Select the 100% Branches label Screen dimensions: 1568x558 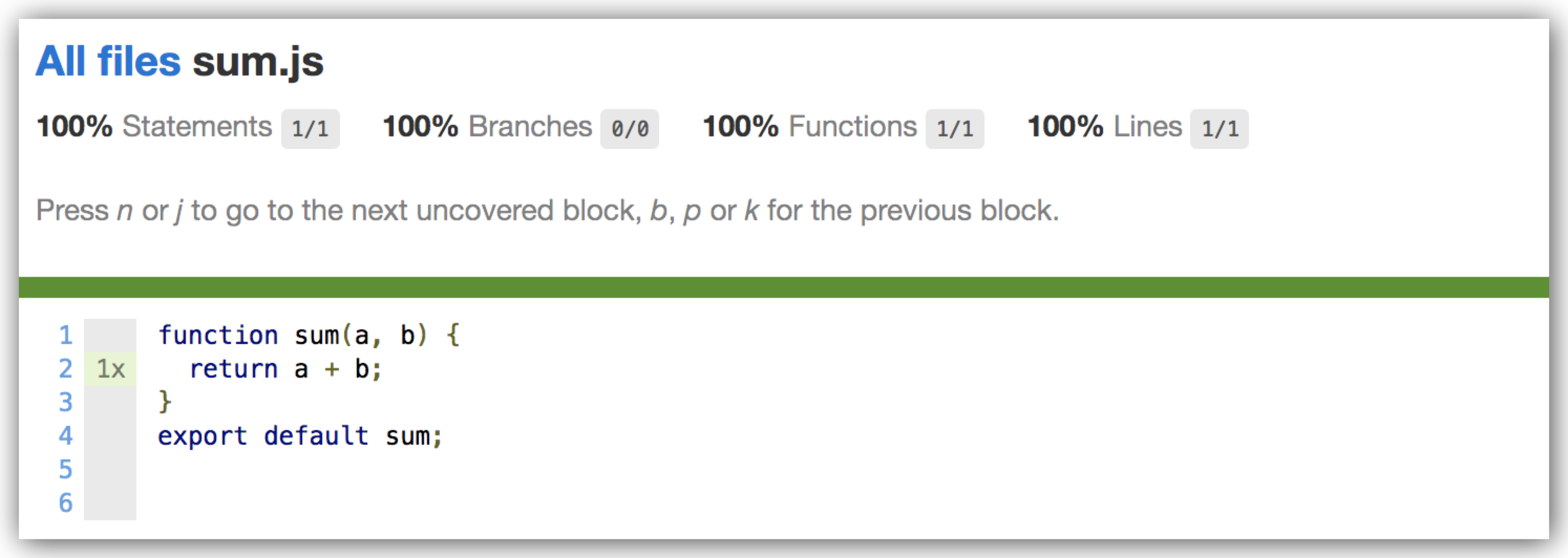[487, 127]
